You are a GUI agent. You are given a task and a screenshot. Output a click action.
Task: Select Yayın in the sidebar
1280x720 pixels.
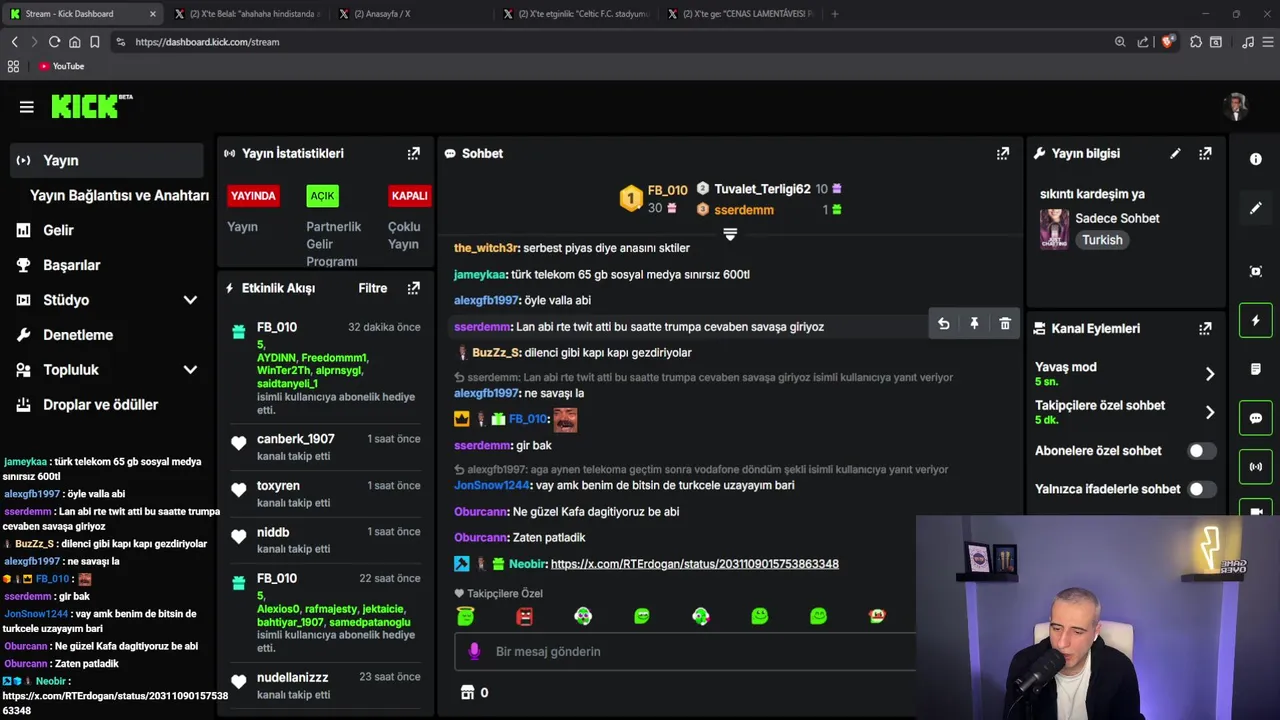108,160
